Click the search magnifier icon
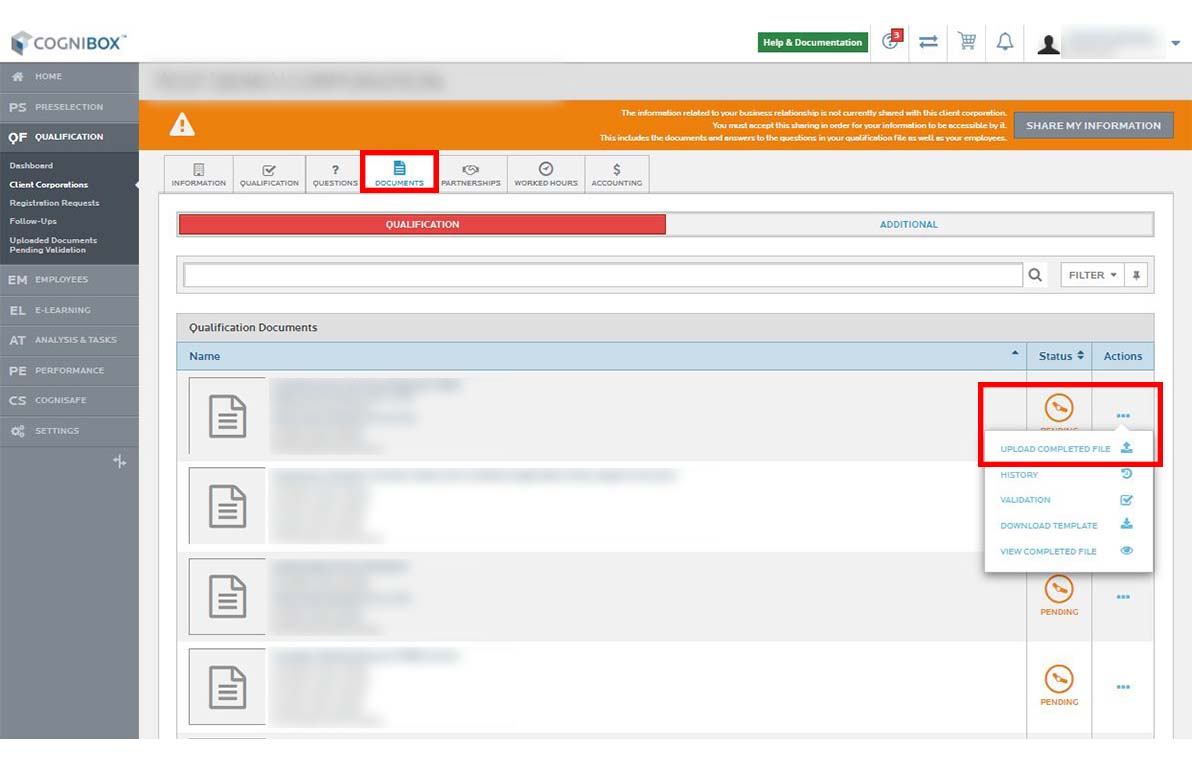Image resolution: width=1192 pixels, height=764 pixels. [1035, 275]
